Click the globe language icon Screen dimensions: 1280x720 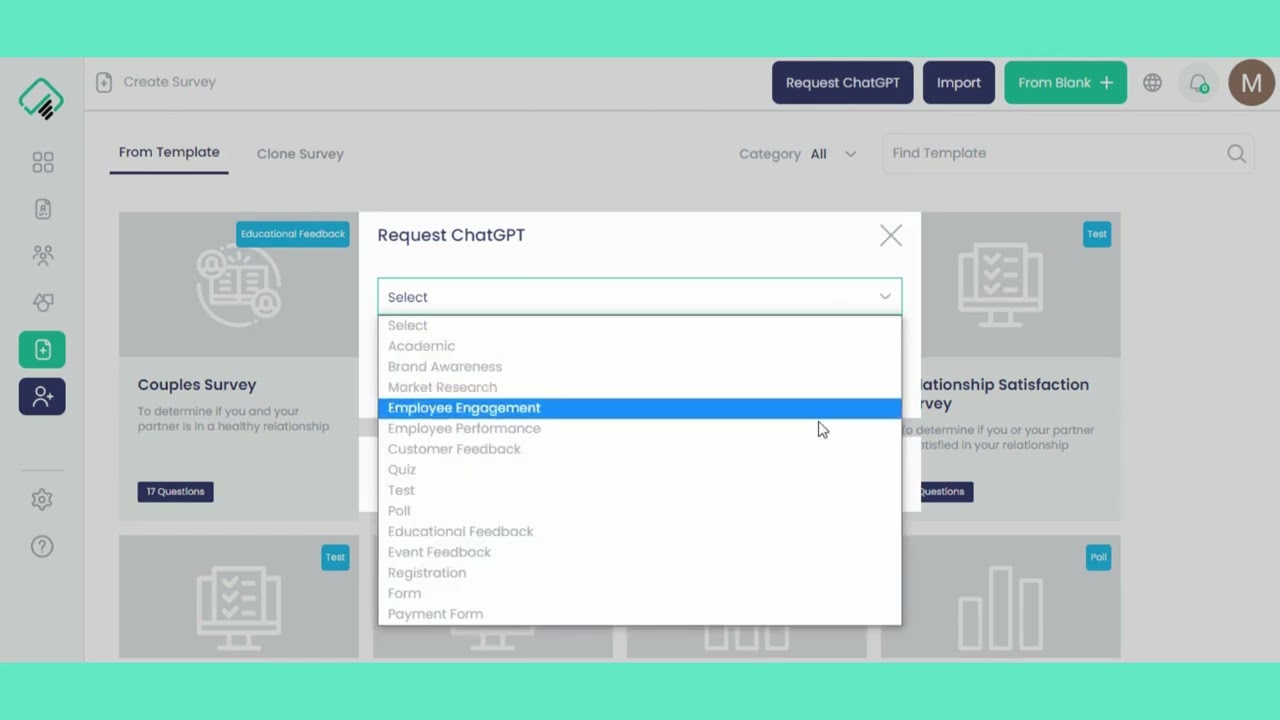(x=1153, y=83)
